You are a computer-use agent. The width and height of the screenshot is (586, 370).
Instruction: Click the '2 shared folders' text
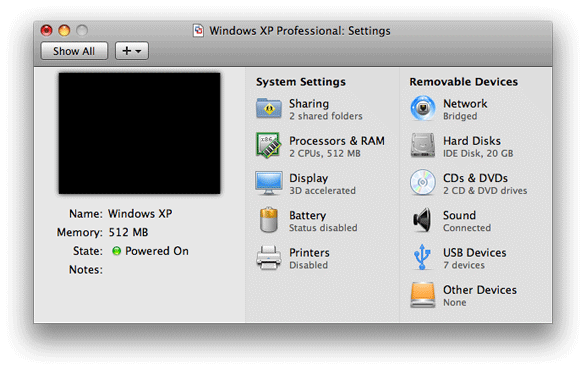(326, 116)
